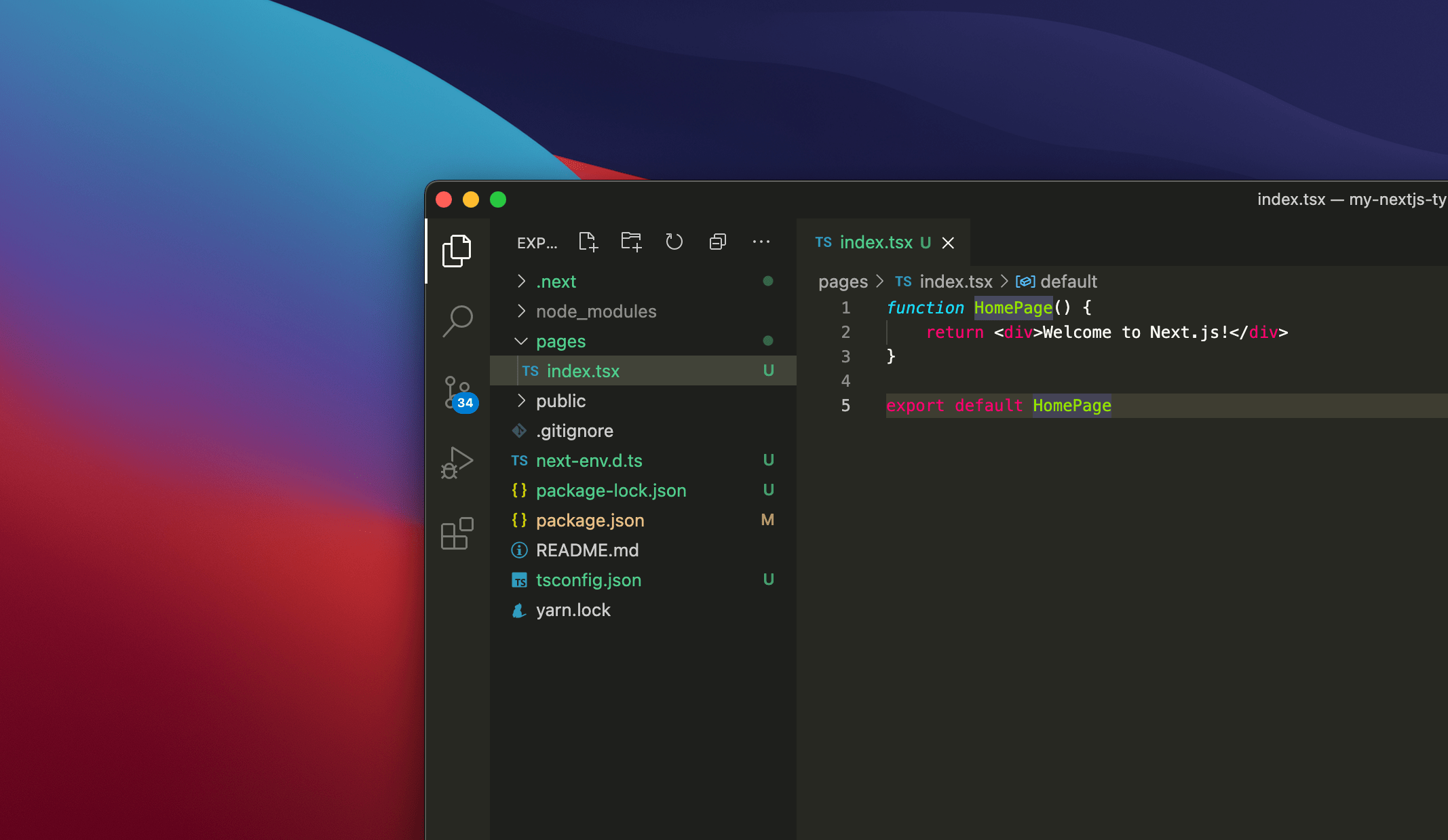Collapse all folders in Explorer
This screenshot has width=1448, height=840.
tap(717, 242)
